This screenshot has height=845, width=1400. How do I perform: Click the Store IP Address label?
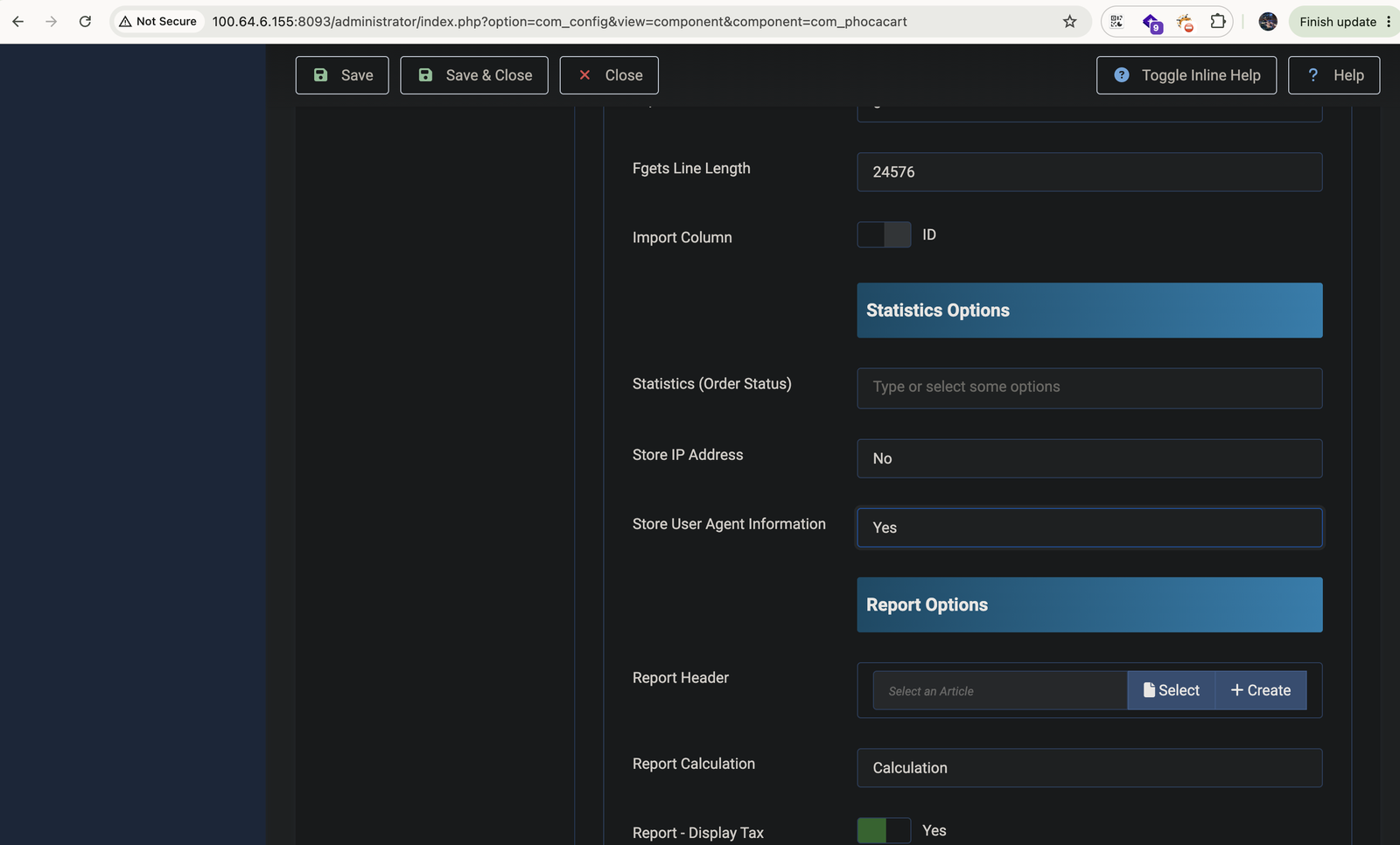[688, 455]
